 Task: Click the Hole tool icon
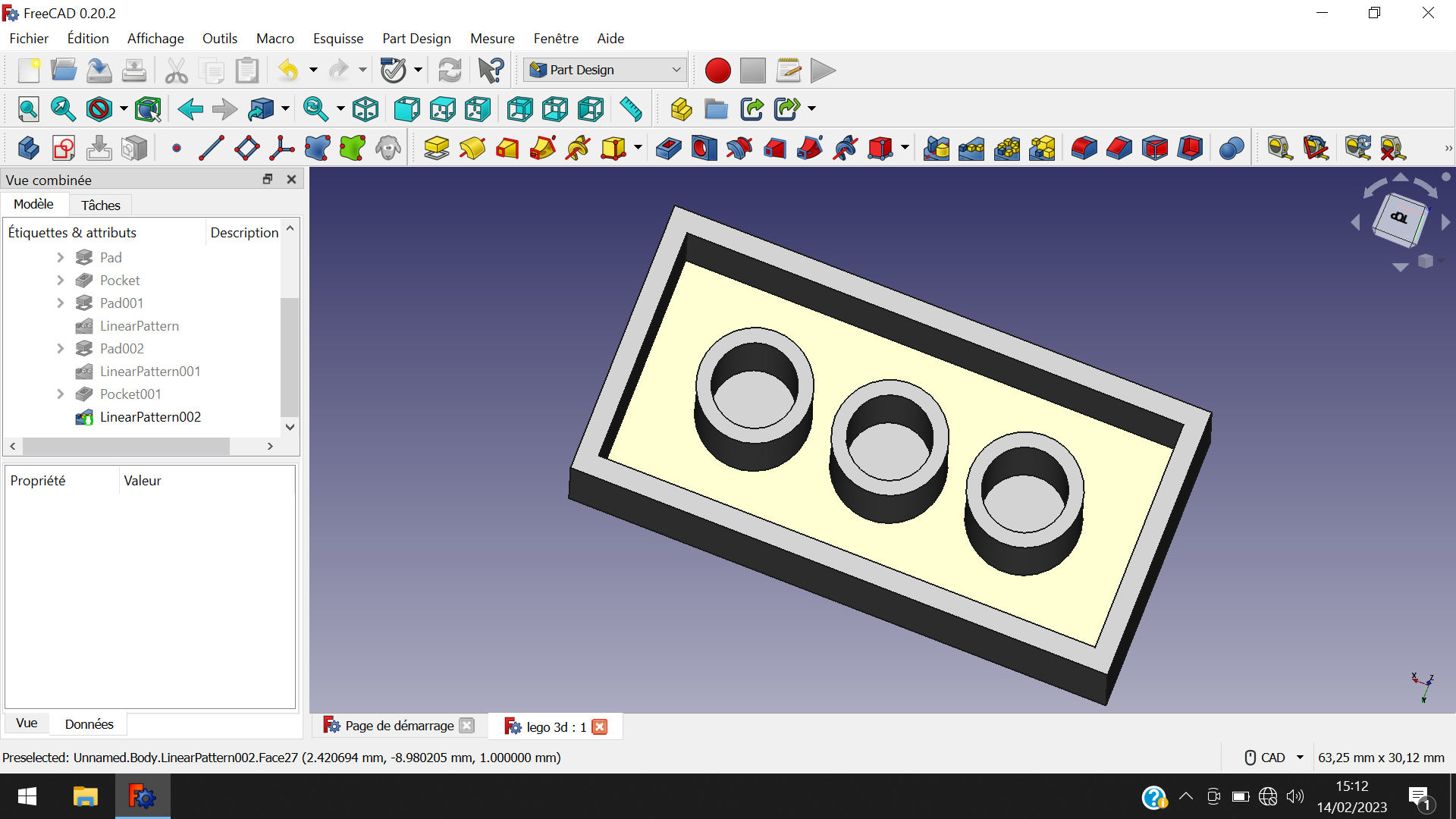[x=704, y=148]
